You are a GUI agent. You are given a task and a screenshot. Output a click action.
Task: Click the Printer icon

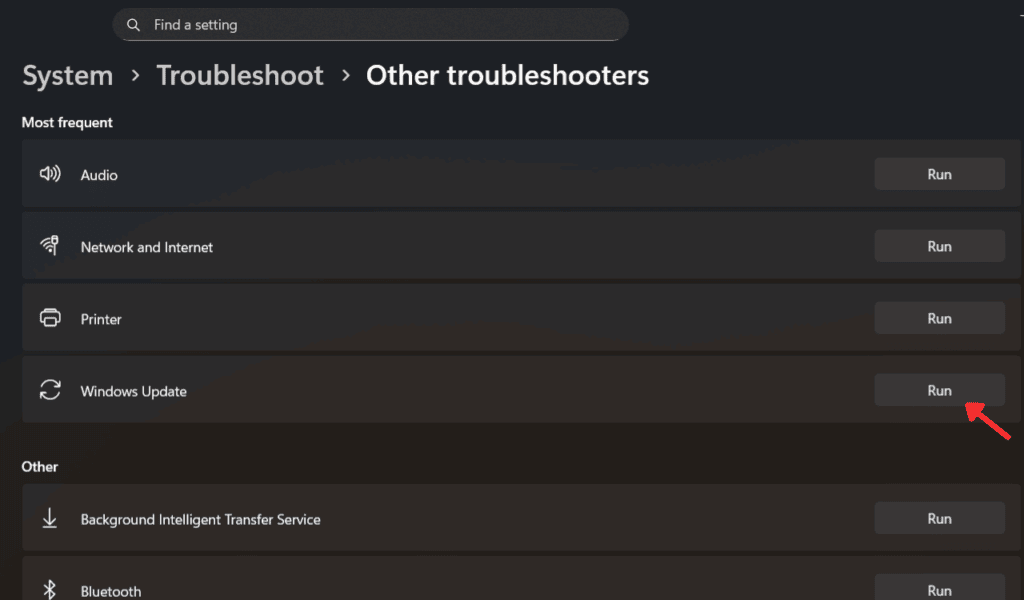click(49, 319)
